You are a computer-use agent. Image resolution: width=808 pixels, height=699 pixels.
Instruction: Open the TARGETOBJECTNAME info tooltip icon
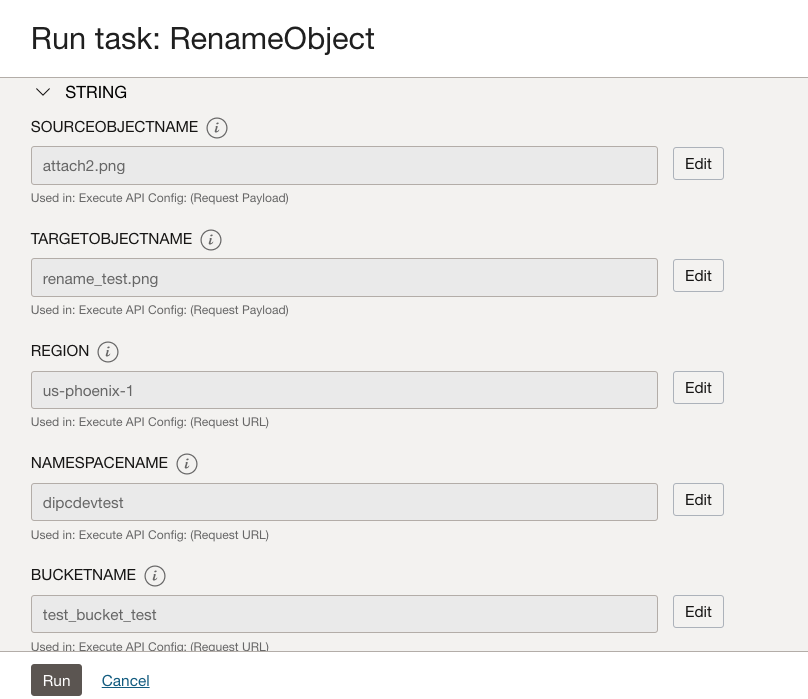[211, 240]
